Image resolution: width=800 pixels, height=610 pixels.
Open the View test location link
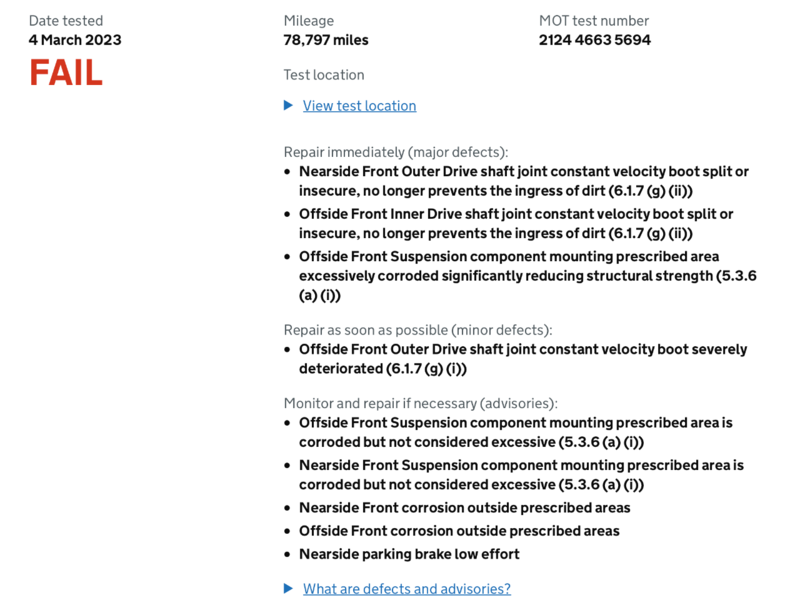tap(359, 106)
